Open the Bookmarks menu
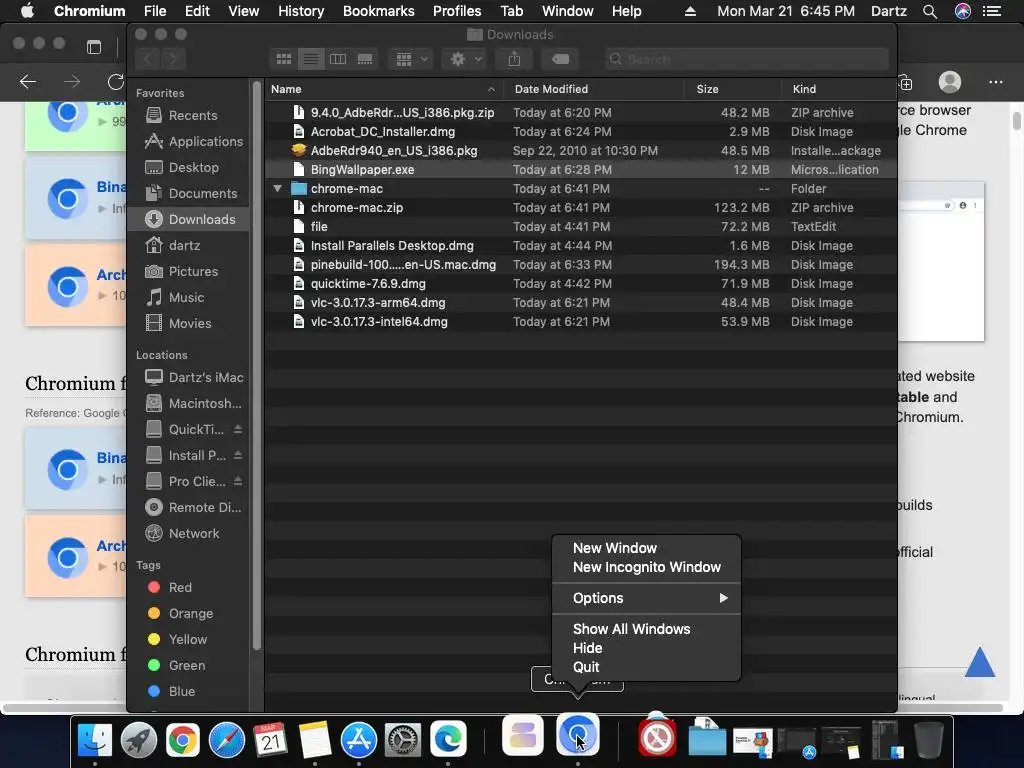The image size is (1024, 768). tap(379, 11)
